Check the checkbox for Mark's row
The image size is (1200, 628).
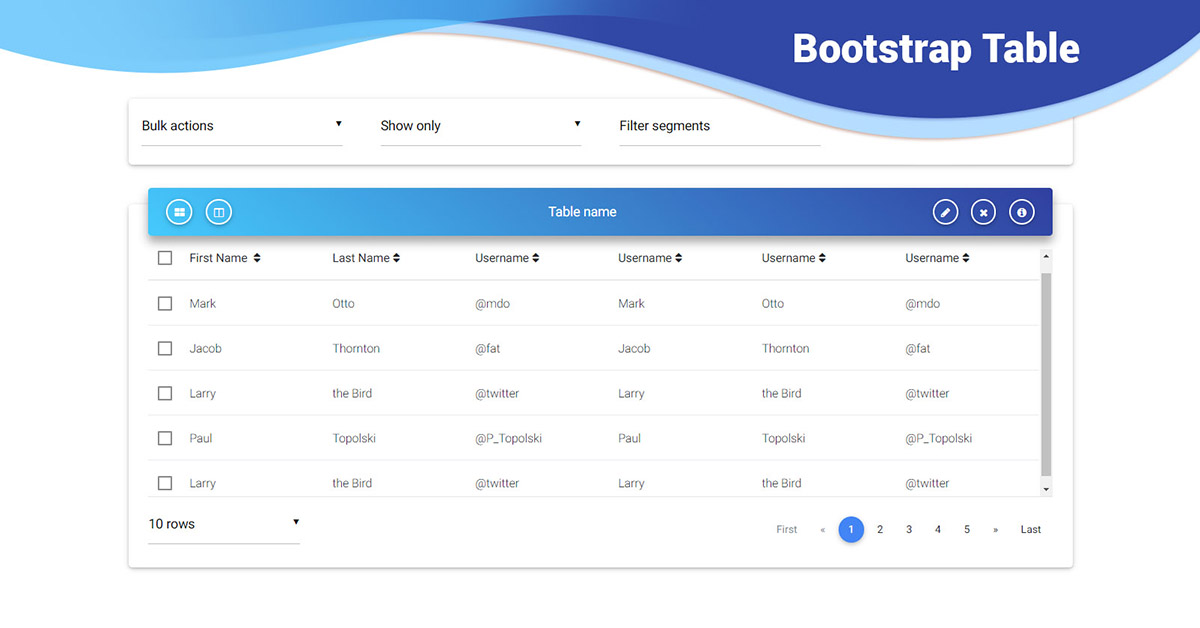click(x=165, y=303)
